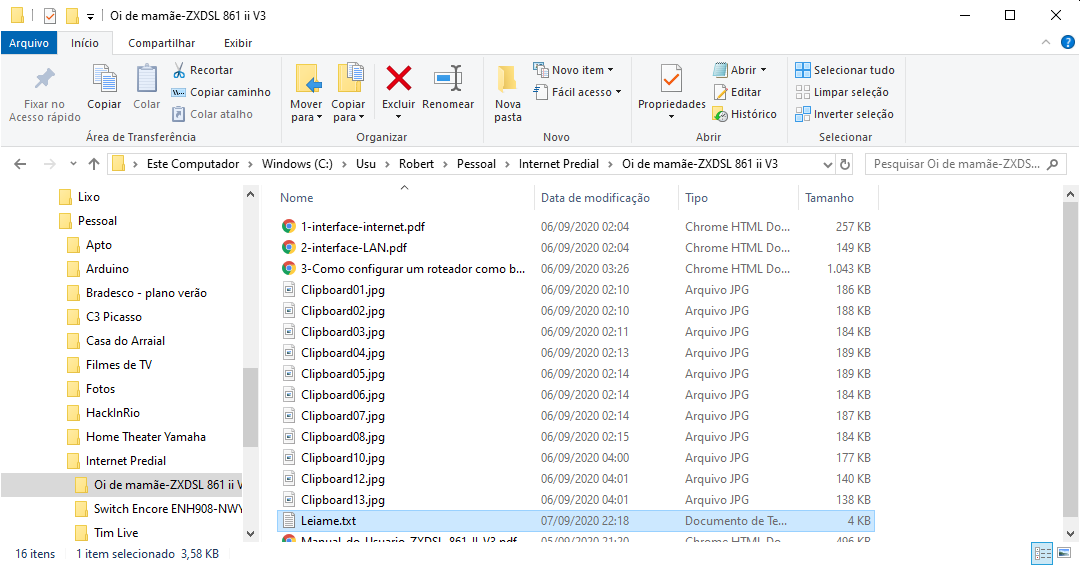
Task: Open the Arquivo menu
Action: [x=29, y=43]
